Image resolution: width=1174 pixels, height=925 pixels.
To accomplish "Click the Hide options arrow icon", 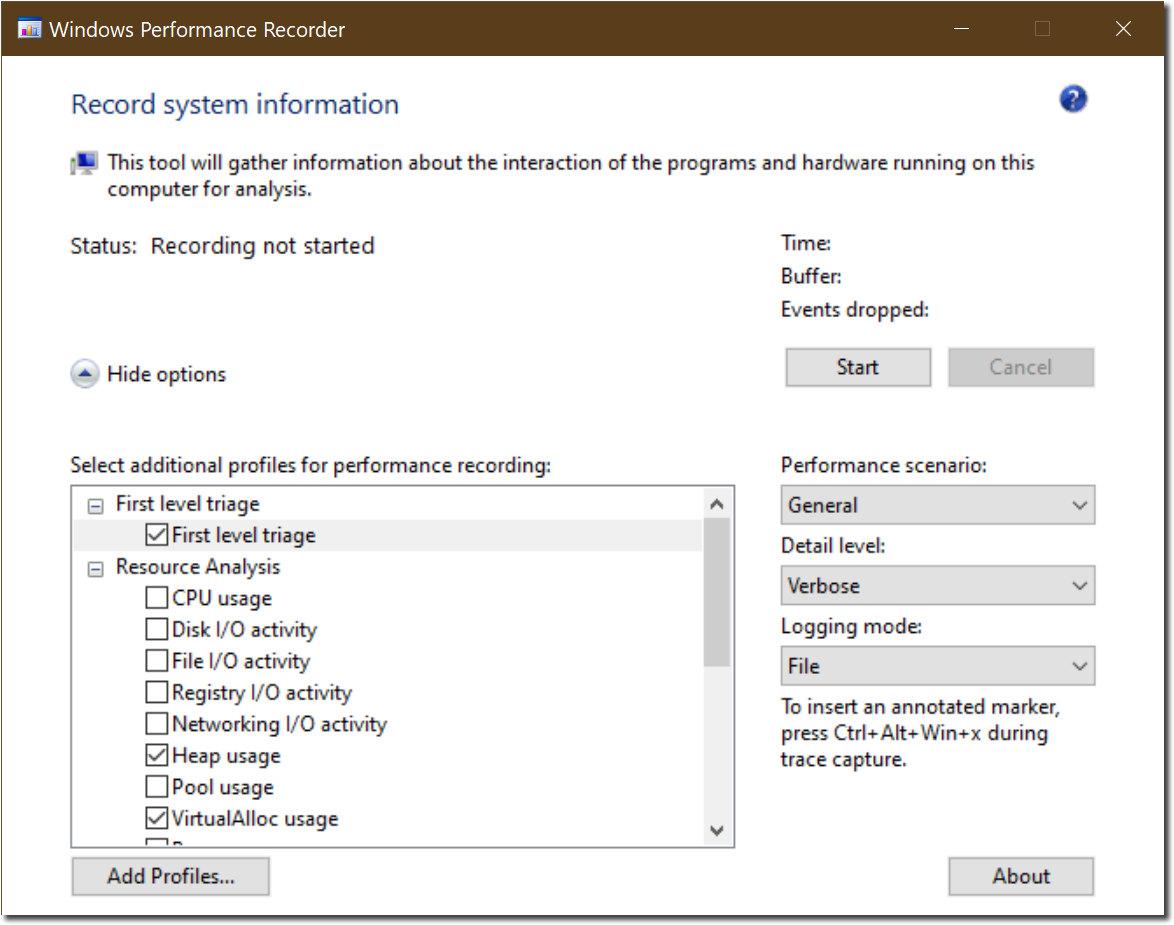I will (85, 375).
